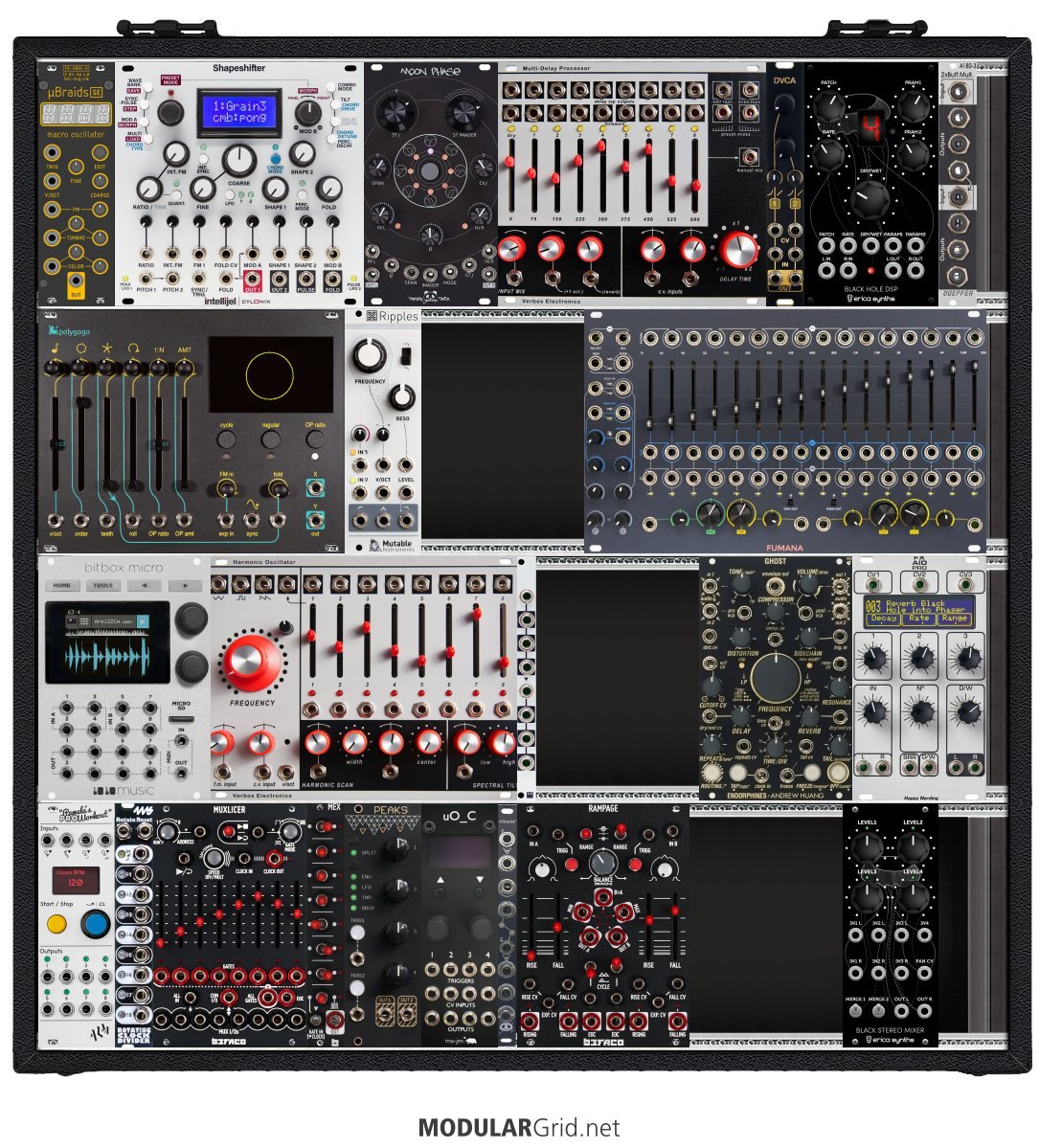This screenshot has width=1039, height=1148.
Task: Click the Clock BPM 120 display on Pamela's
Action: pos(75,879)
